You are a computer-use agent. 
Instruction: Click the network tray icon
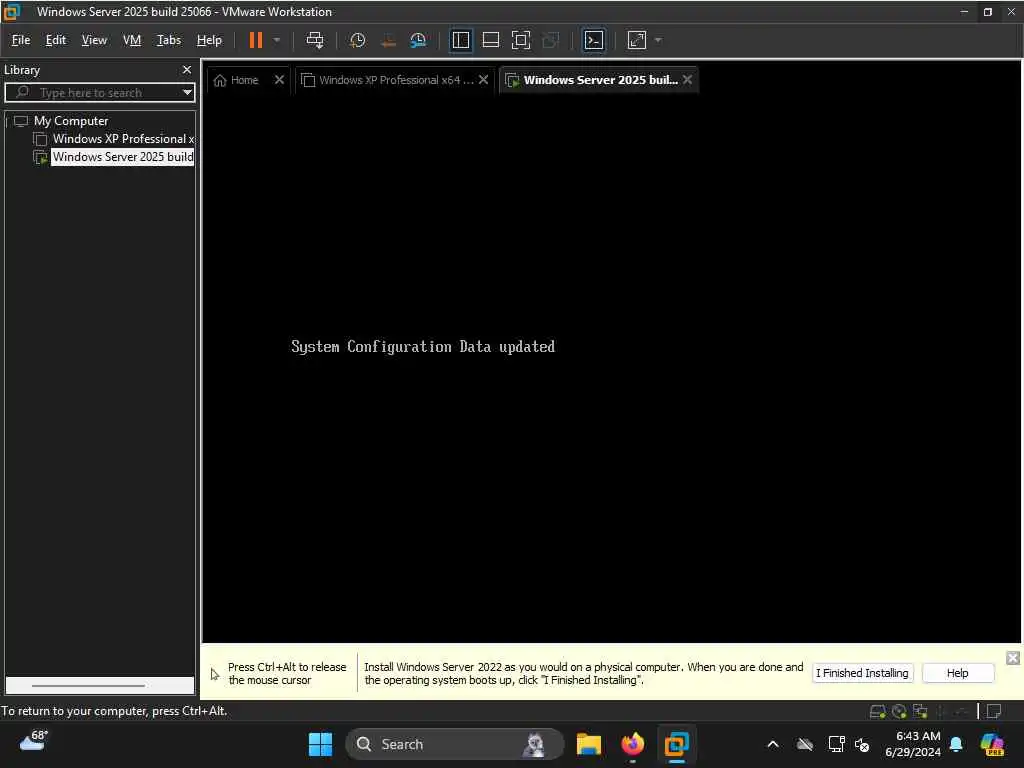click(836, 744)
